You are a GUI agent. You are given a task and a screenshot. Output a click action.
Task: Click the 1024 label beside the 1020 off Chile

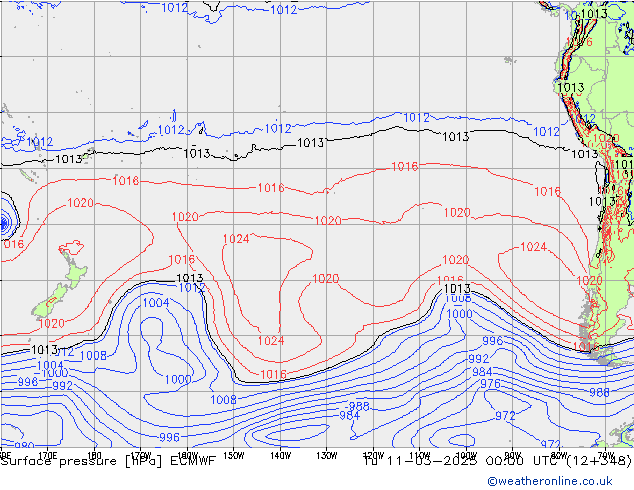pyautogui.click(x=533, y=247)
